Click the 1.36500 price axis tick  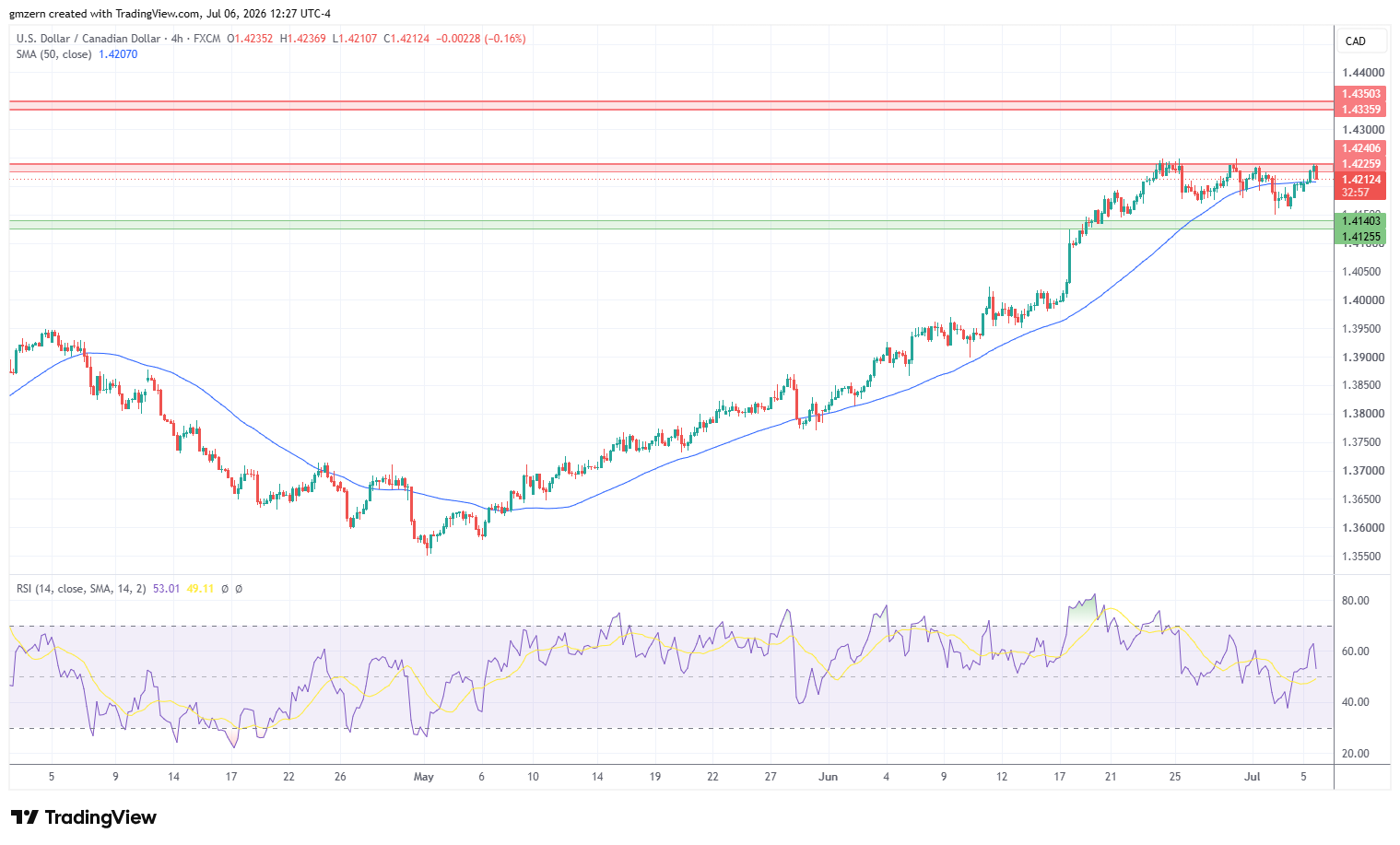(1362, 499)
